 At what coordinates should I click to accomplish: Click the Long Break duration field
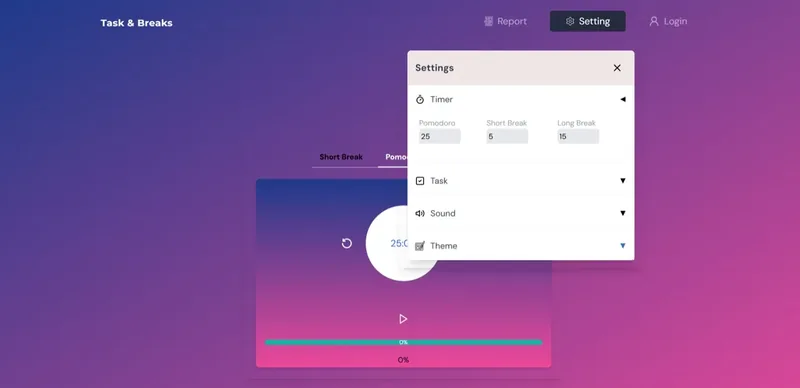coord(578,136)
